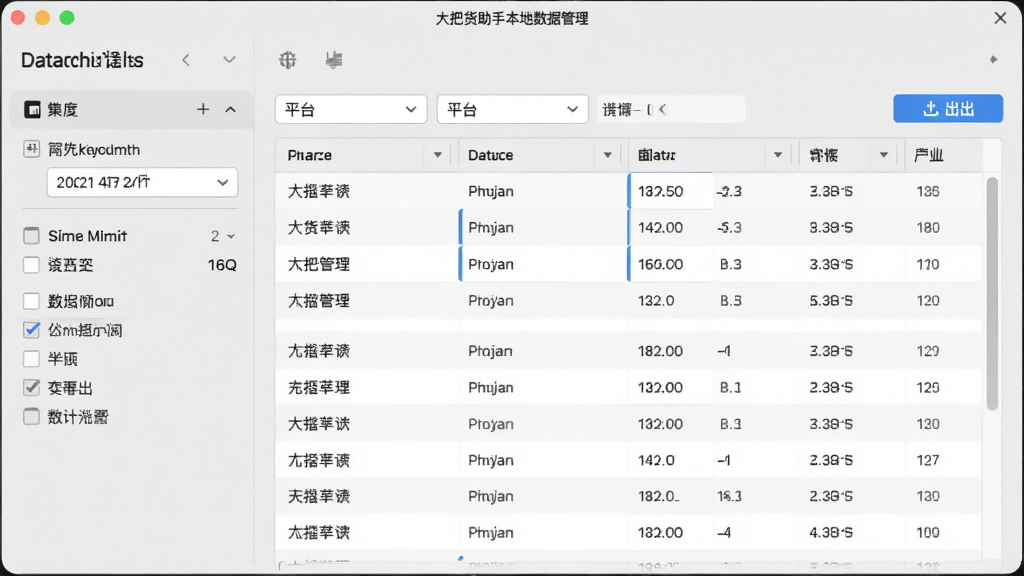
Task: Uncheck the gray checked 出 checkbox
Action: pyautogui.click(x=31, y=387)
